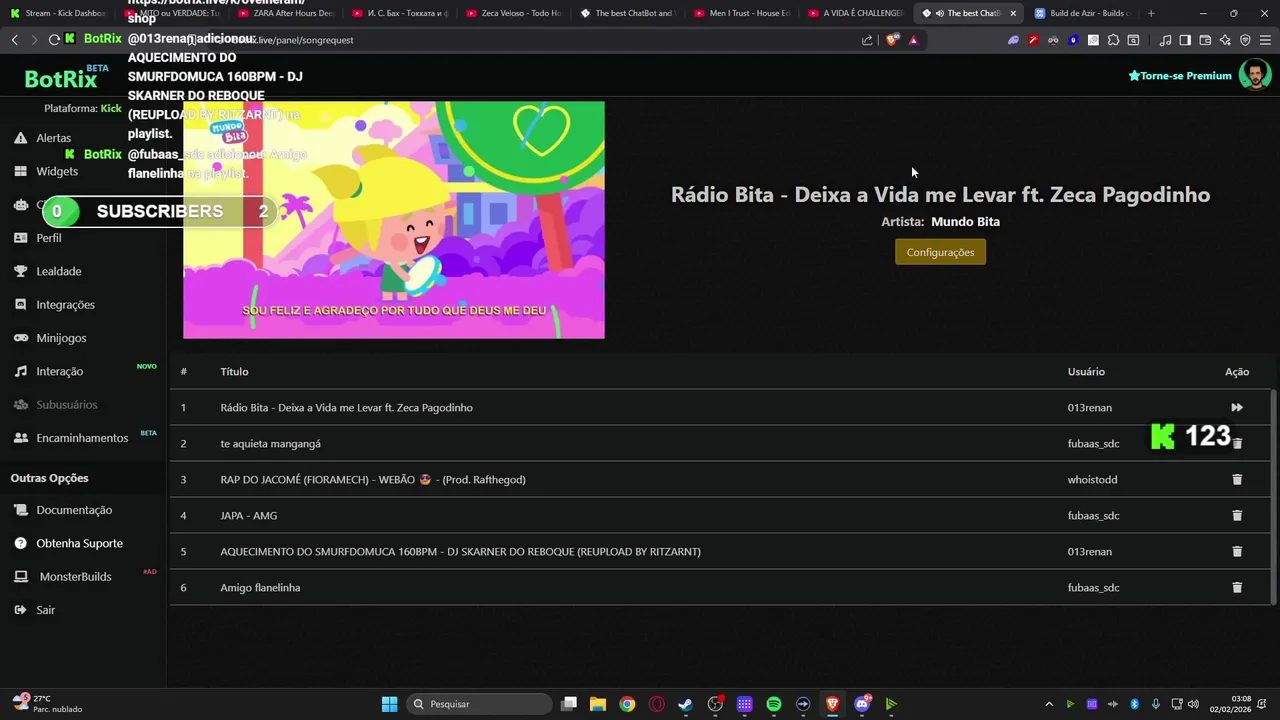Click the song list vertical scrollbar
Viewport: 1280px width, 720px height.
pos(1273,497)
